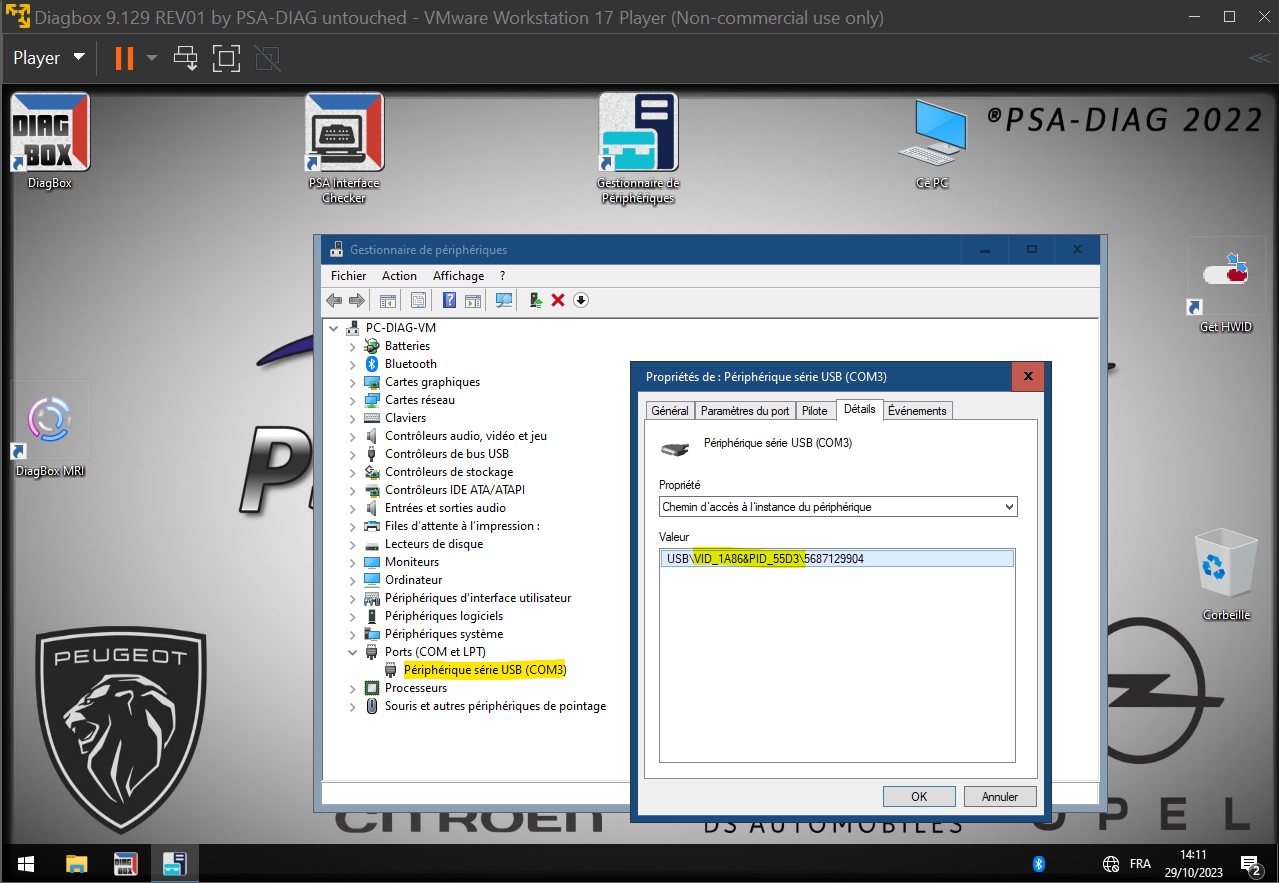Pause the virtual machine with orange pause button
The height and width of the screenshot is (883, 1279).
tap(124, 58)
